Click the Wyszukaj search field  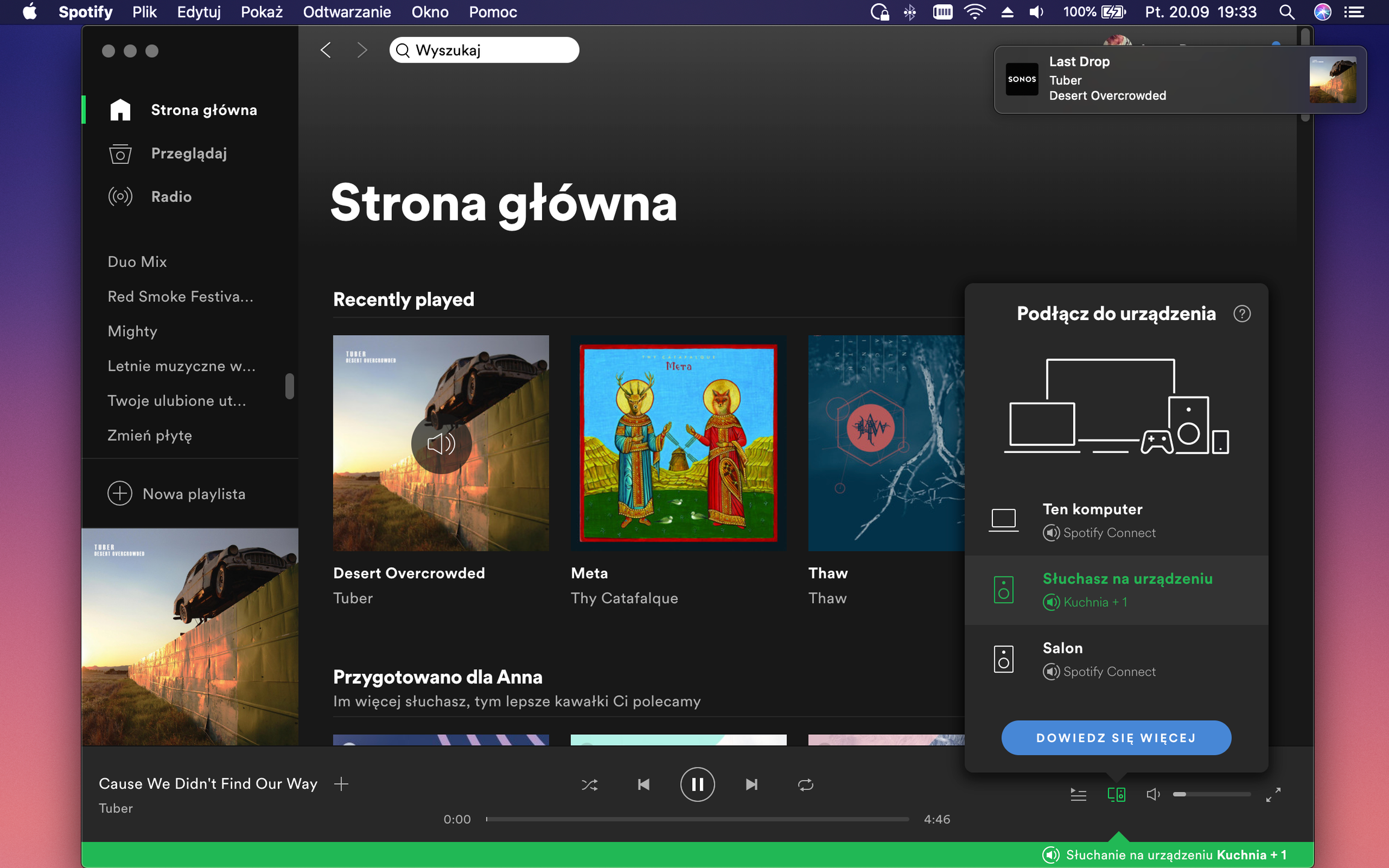pyautogui.click(x=484, y=50)
